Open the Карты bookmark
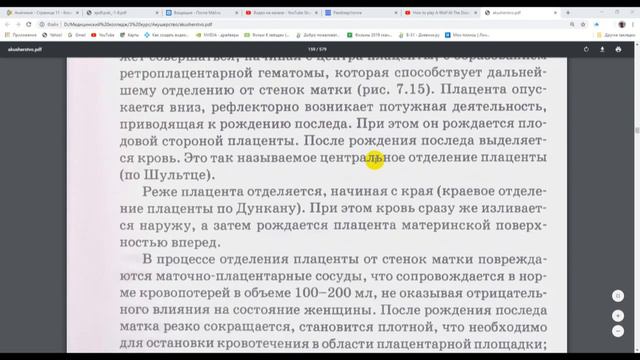Viewport: 640px width, 360px height. 129,35
